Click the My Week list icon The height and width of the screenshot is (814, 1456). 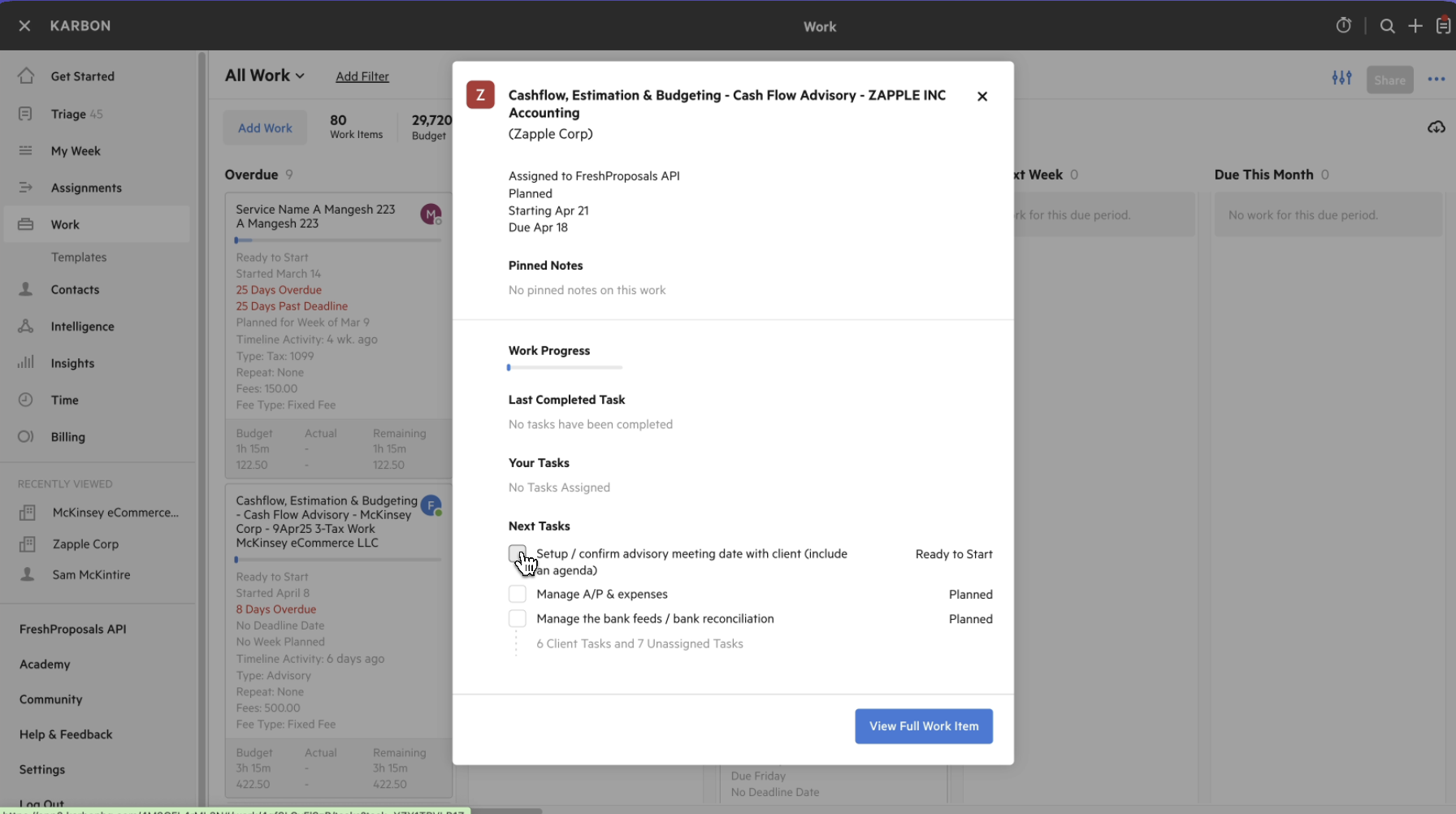point(26,150)
